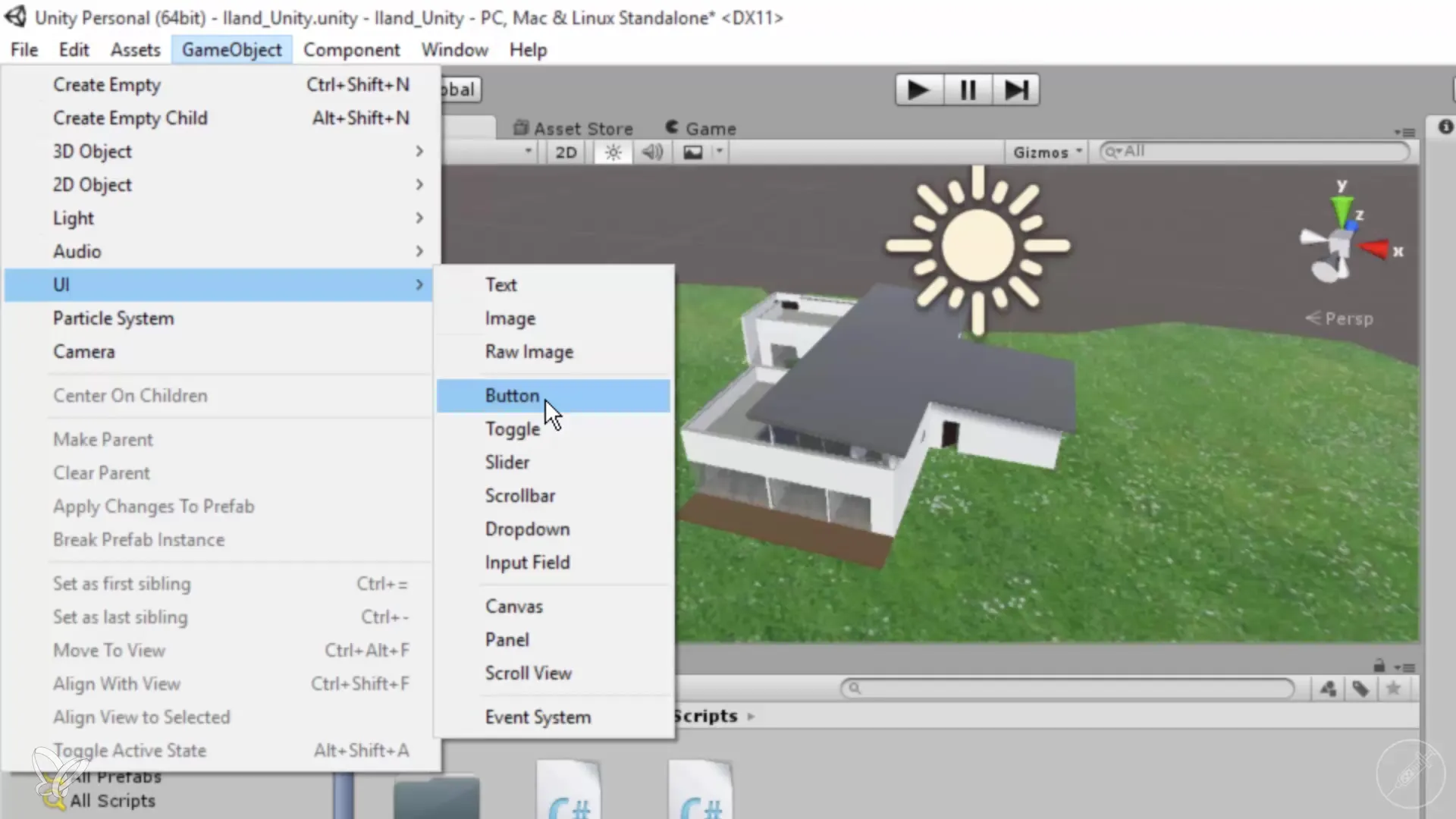
Task: Toggle 2D scene view mode
Action: [x=566, y=152]
